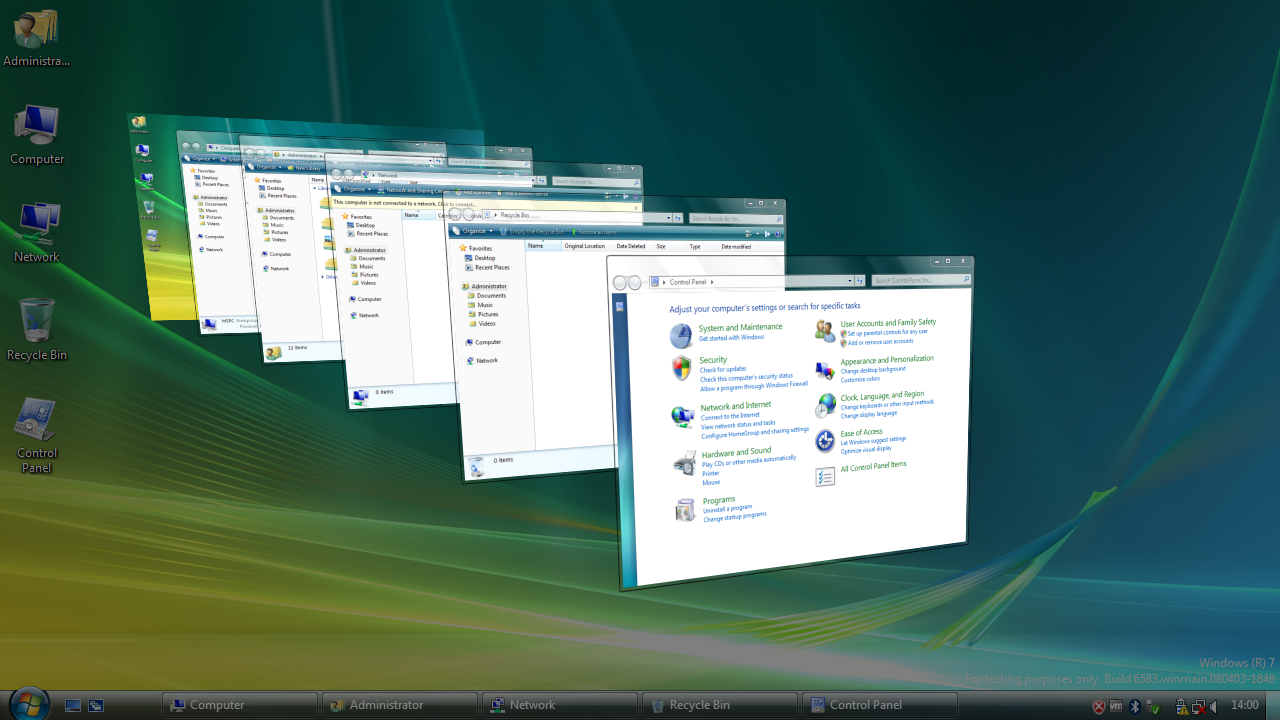
Task: Open Control Panel address bar dropdown arrow
Action: (850, 281)
